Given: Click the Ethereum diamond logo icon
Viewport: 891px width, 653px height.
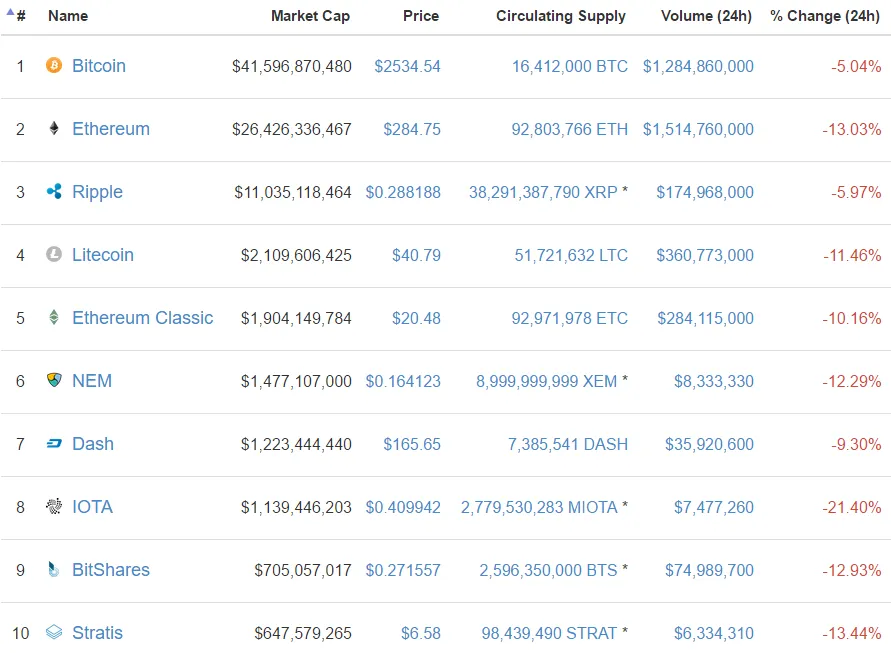Looking at the screenshot, I should point(54,128).
